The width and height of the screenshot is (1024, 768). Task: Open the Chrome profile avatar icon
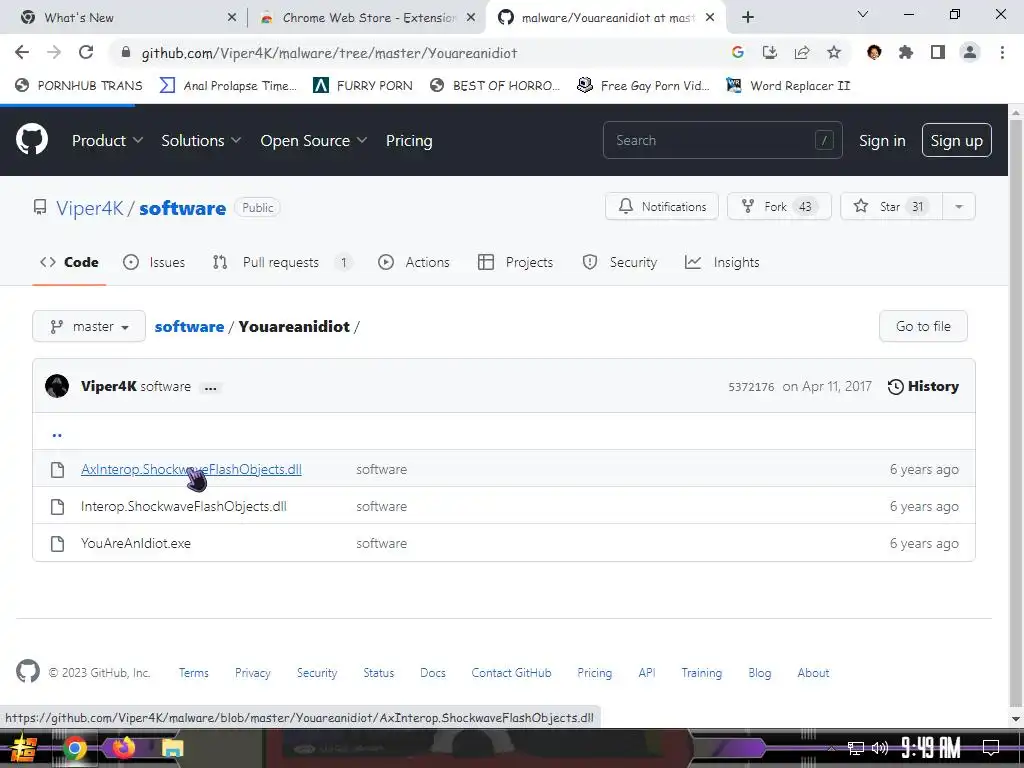tap(970, 52)
